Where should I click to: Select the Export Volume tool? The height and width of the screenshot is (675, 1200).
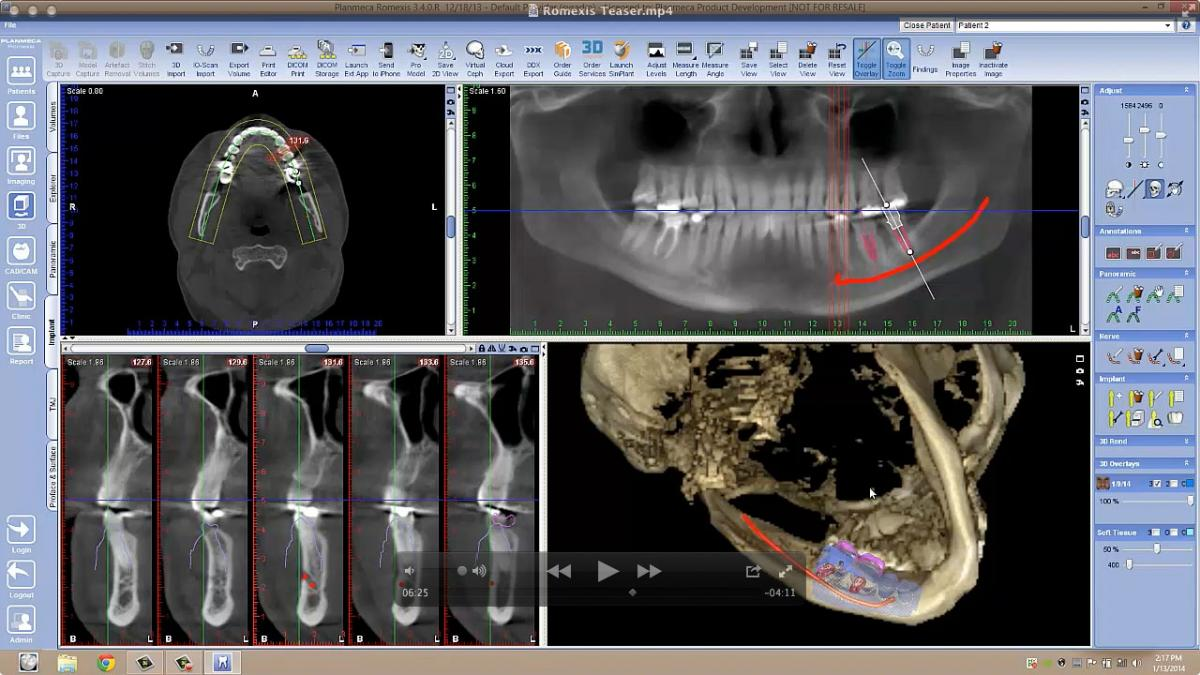point(239,59)
